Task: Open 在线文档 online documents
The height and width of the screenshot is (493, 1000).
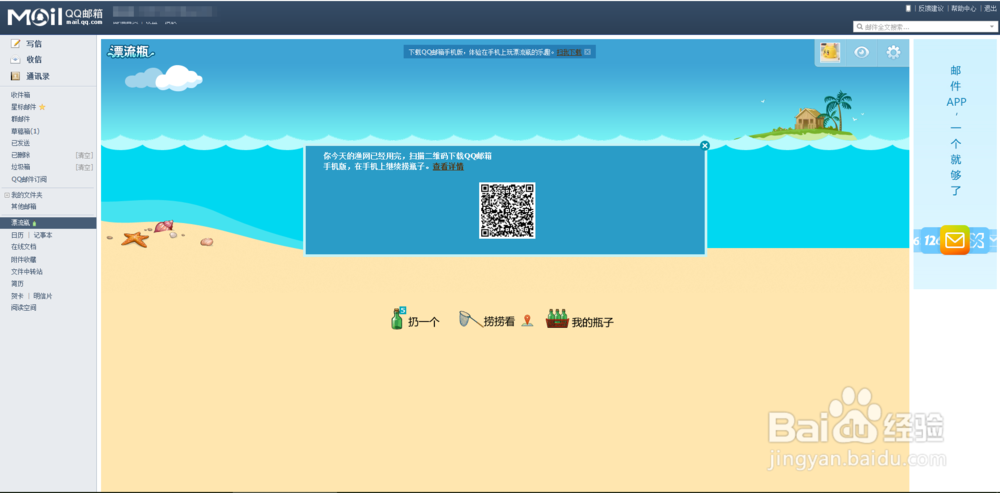Action: 23,247
